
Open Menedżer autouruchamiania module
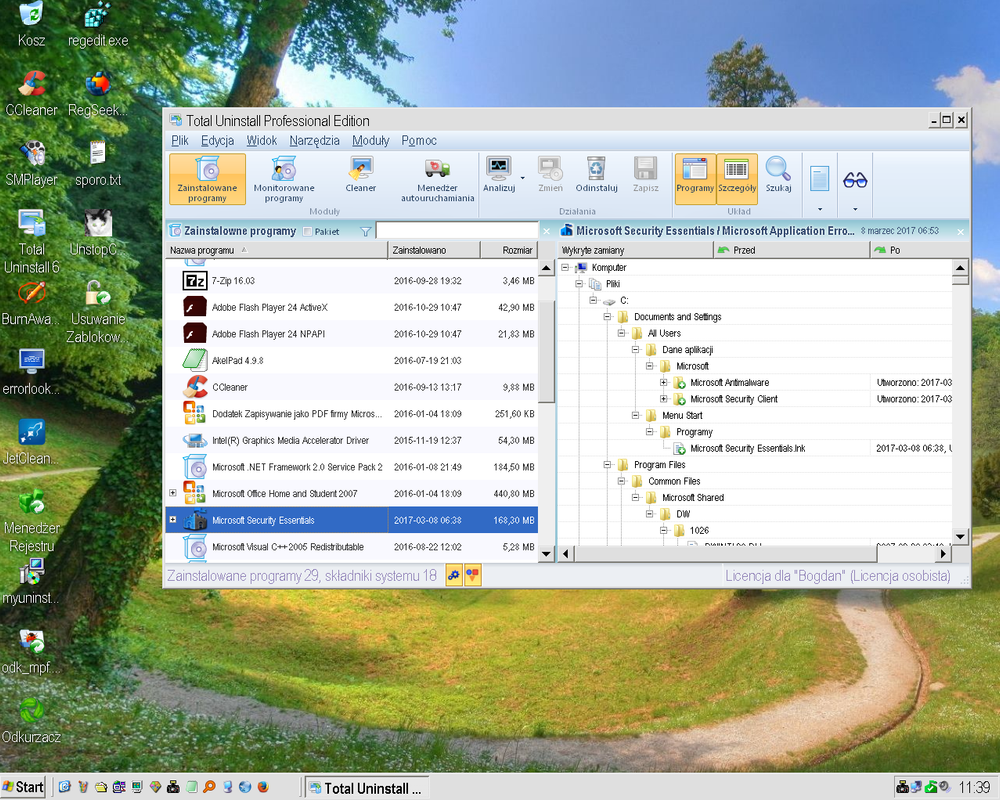tap(438, 179)
